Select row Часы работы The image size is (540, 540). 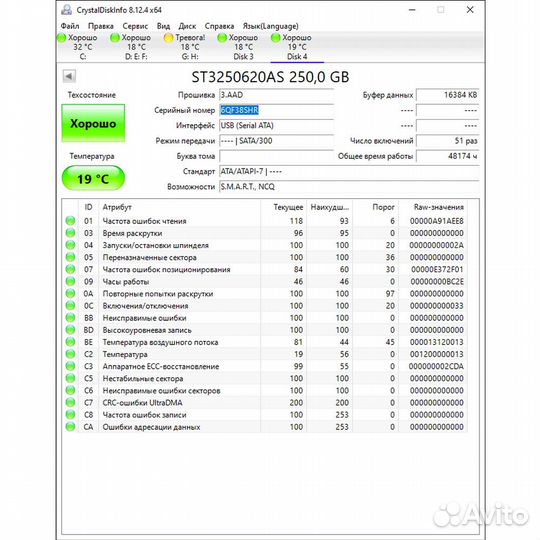click(264, 281)
